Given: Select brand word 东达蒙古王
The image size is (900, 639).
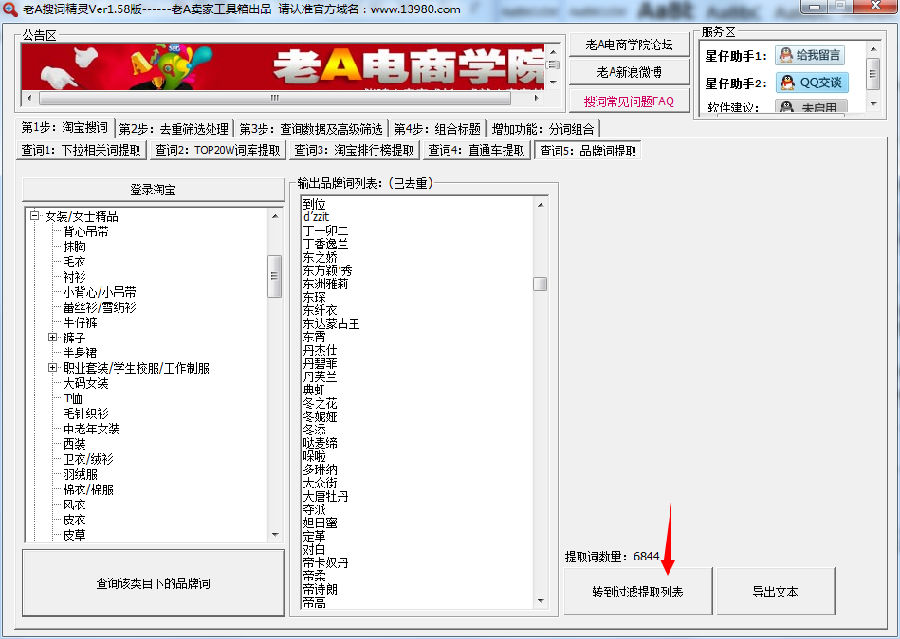Looking at the screenshot, I should [x=331, y=324].
